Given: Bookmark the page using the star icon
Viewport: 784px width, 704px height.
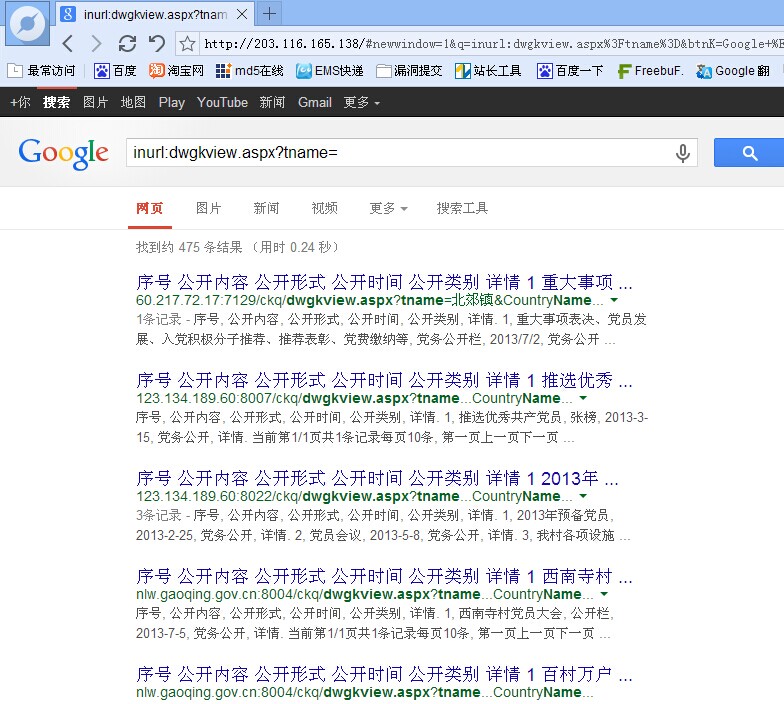Looking at the screenshot, I should click(x=188, y=44).
